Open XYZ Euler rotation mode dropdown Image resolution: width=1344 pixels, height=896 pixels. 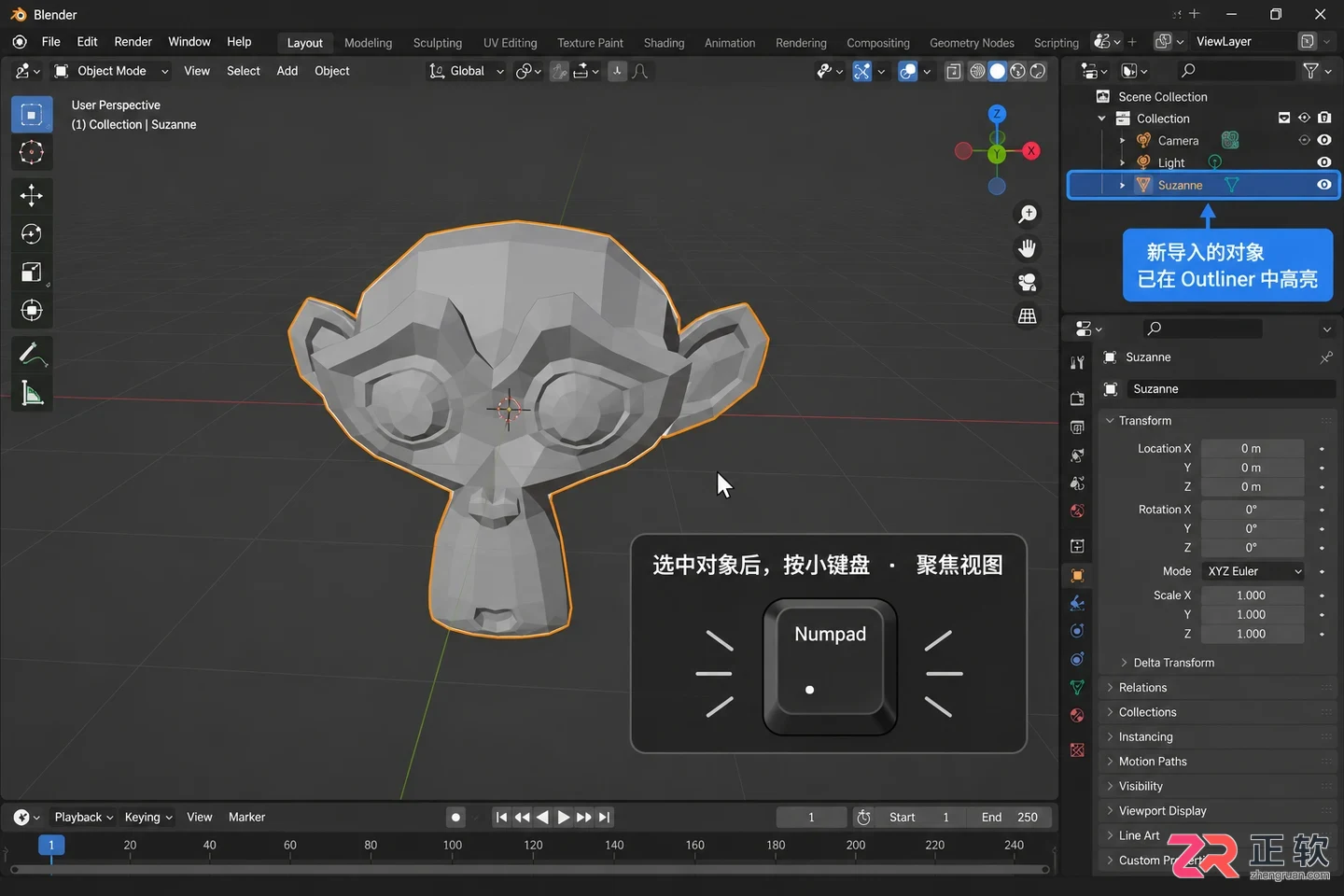(x=1253, y=571)
